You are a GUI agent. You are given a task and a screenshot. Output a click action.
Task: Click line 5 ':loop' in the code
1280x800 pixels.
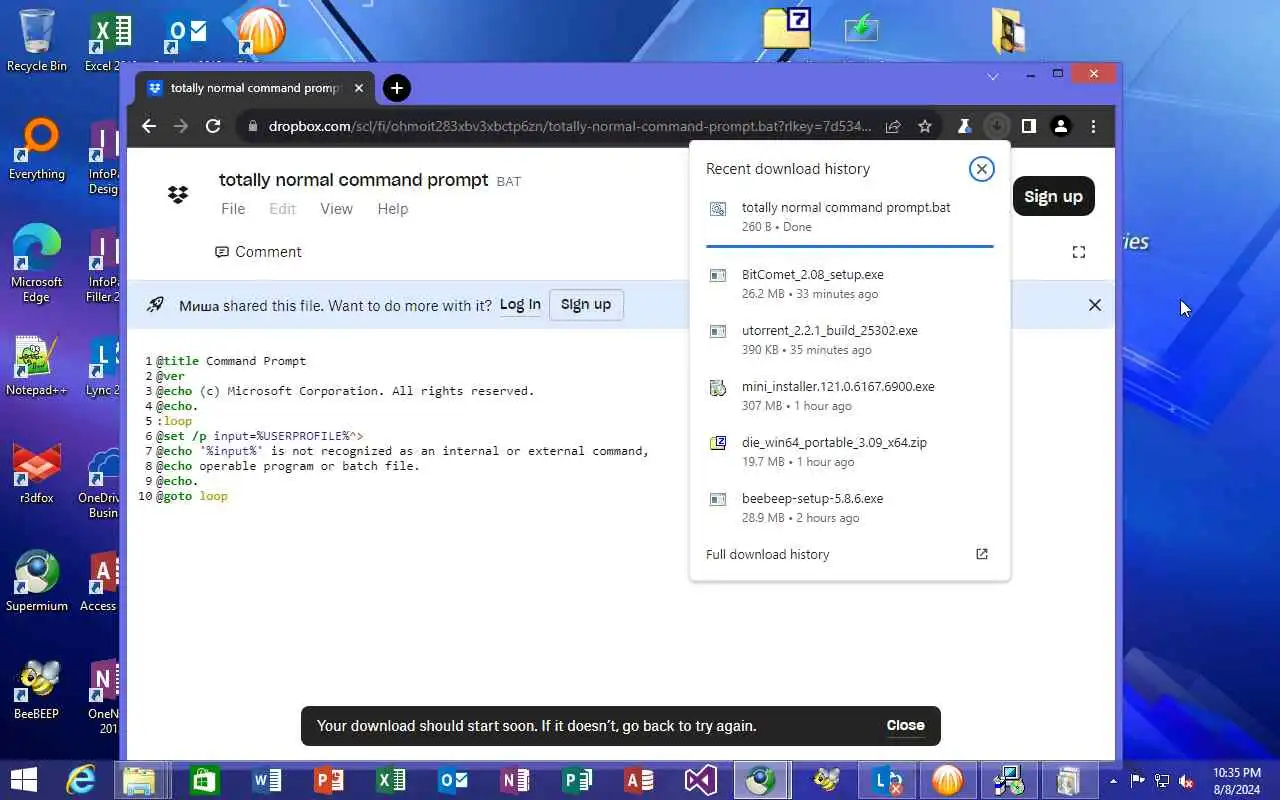[174, 421]
